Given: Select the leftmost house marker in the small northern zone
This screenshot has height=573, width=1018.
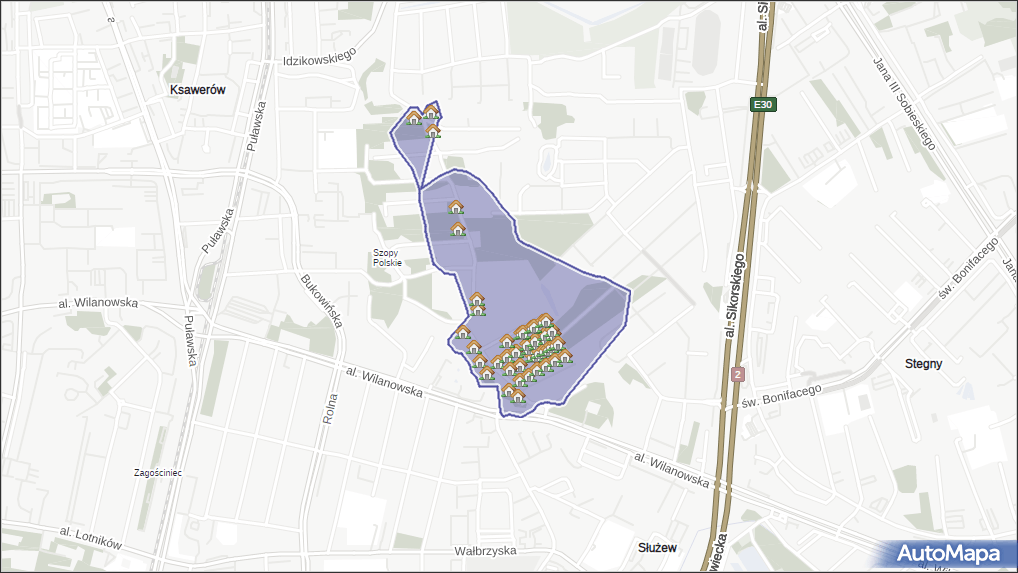Looking at the screenshot, I should [x=413, y=118].
